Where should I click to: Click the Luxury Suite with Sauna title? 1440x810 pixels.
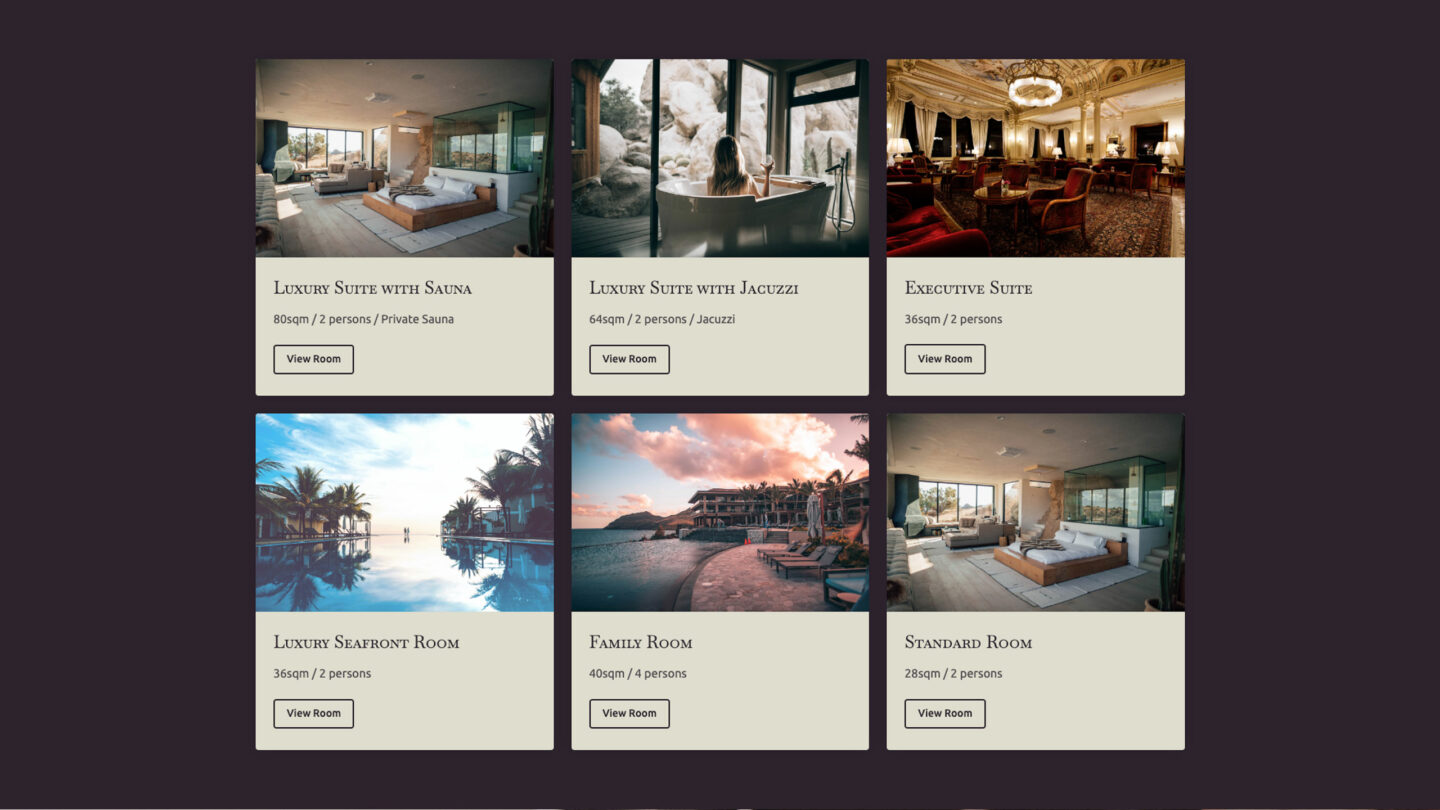pos(372,288)
